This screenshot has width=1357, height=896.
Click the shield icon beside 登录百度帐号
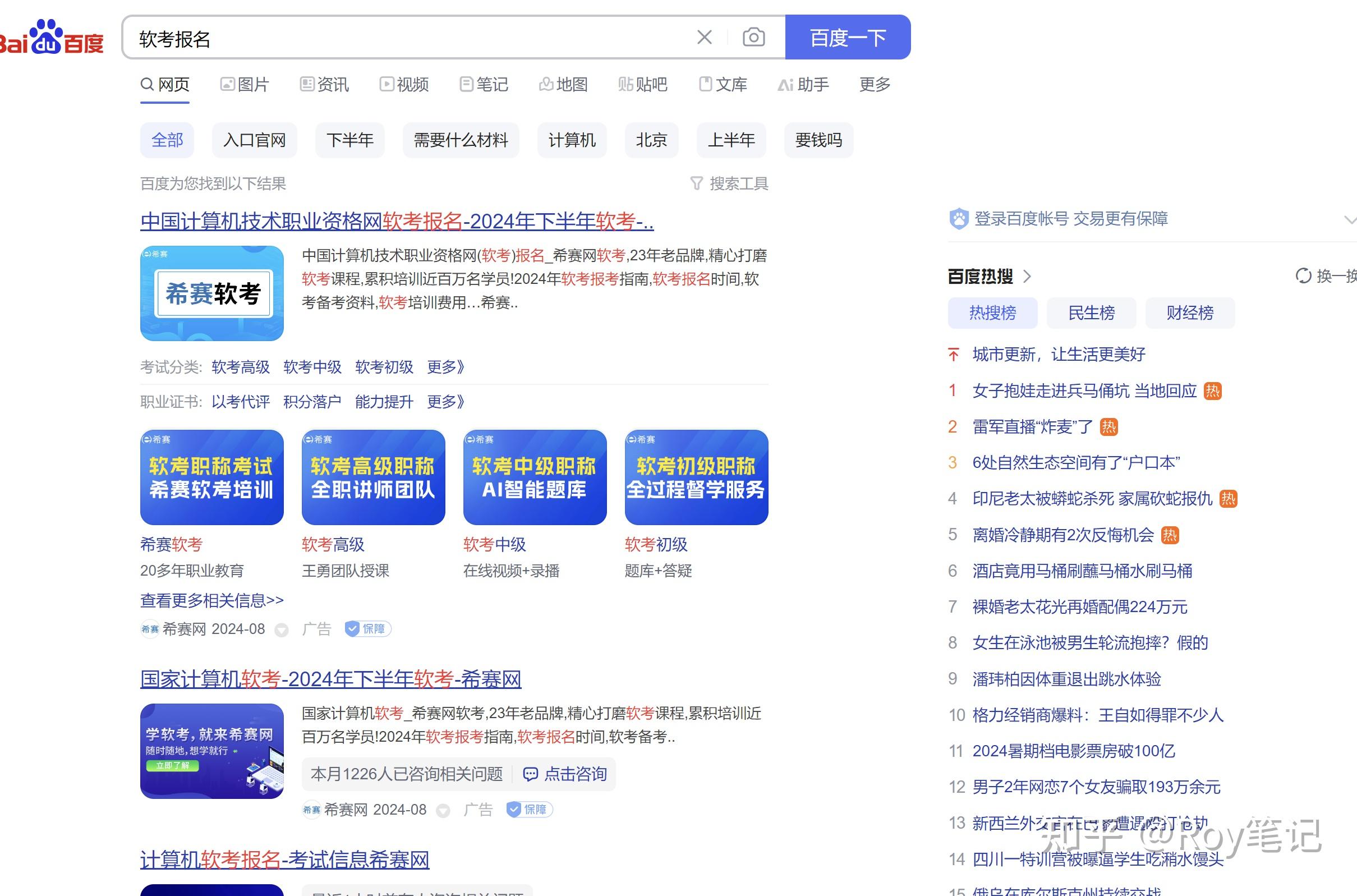pyautogui.click(x=959, y=218)
